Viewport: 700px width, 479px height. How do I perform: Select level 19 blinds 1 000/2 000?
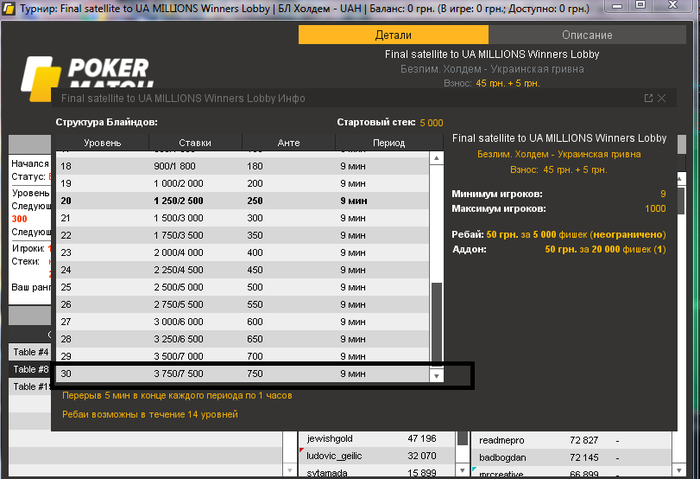242,183
